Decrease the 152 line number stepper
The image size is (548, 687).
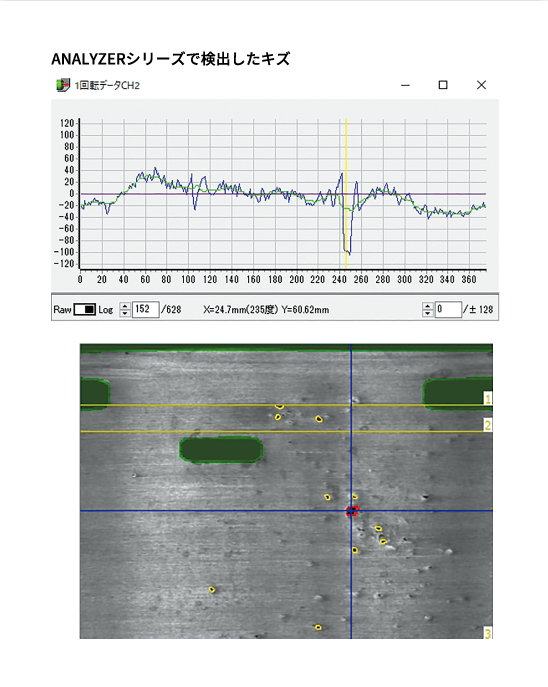125,313
